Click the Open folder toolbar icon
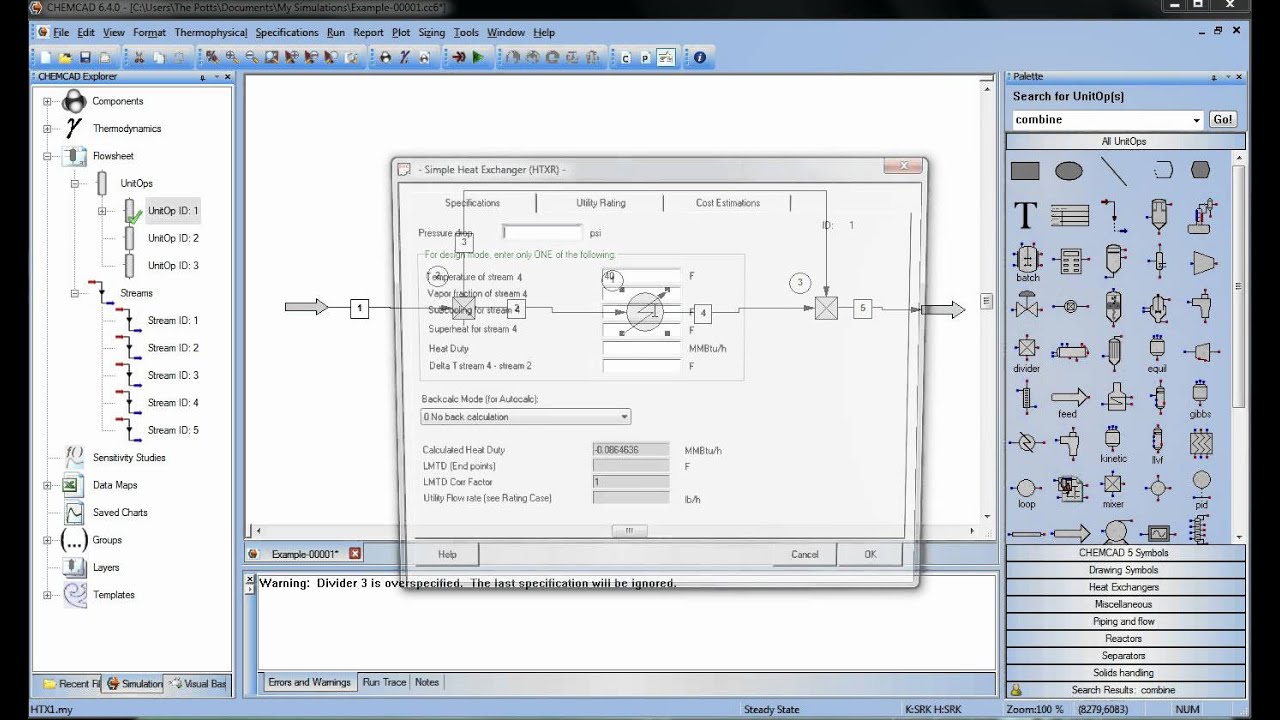This screenshot has height=720, width=1280. (x=65, y=58)
